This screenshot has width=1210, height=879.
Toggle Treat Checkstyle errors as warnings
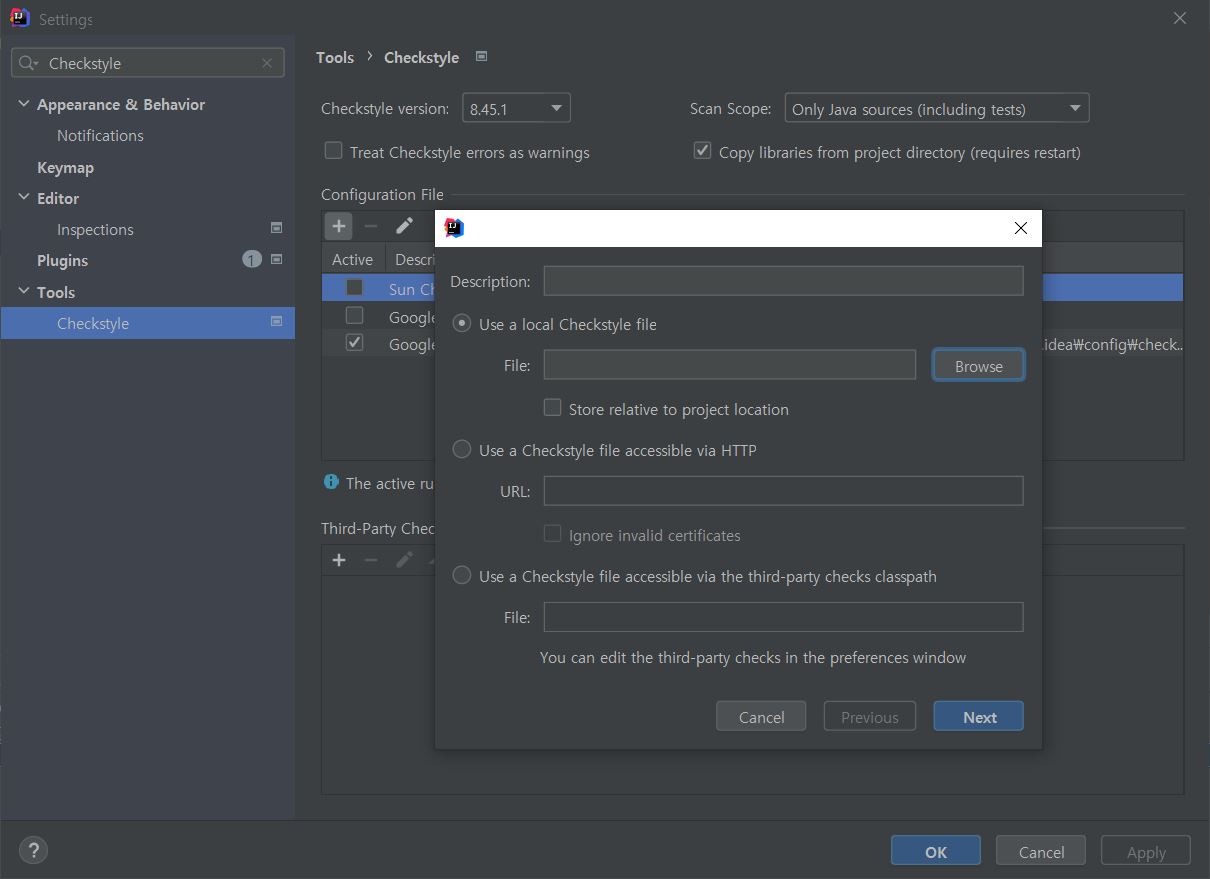(334, 151)
